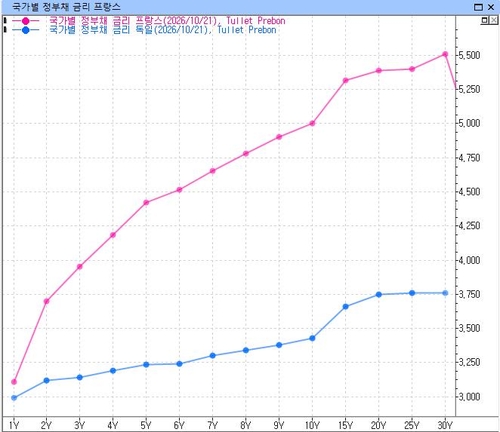Click the window title 국가별 정부채 금리 프랑스
The width and height of the screenshot is (500, 432).
click(66, 7)
